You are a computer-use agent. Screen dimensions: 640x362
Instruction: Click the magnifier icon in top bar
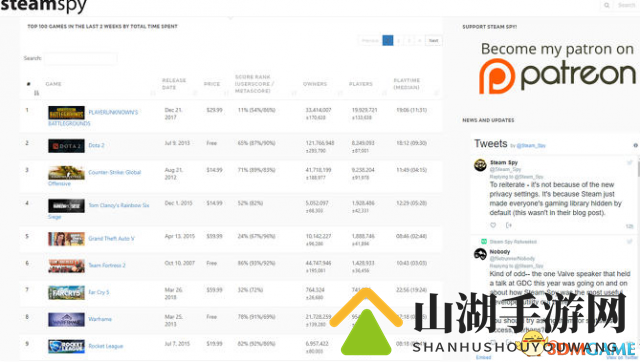point(607,5)
